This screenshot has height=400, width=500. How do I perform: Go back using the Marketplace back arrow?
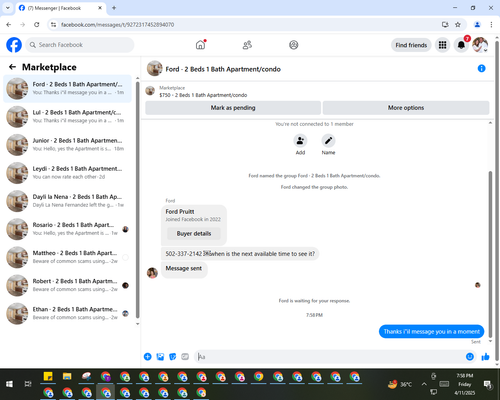[x=12, y=67]
